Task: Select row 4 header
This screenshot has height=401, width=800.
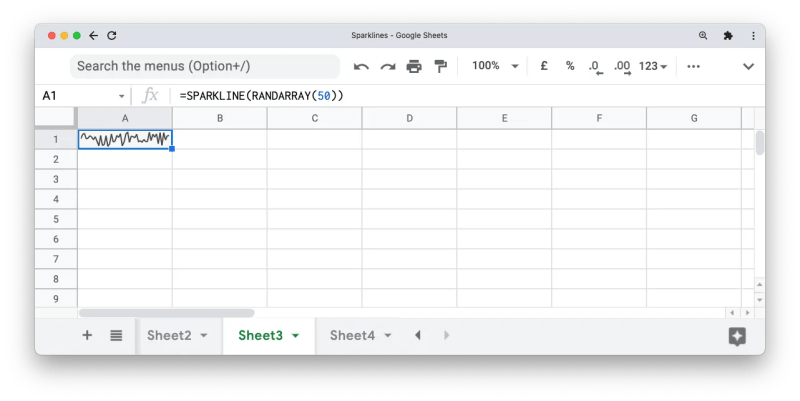Action: (56, 199)
